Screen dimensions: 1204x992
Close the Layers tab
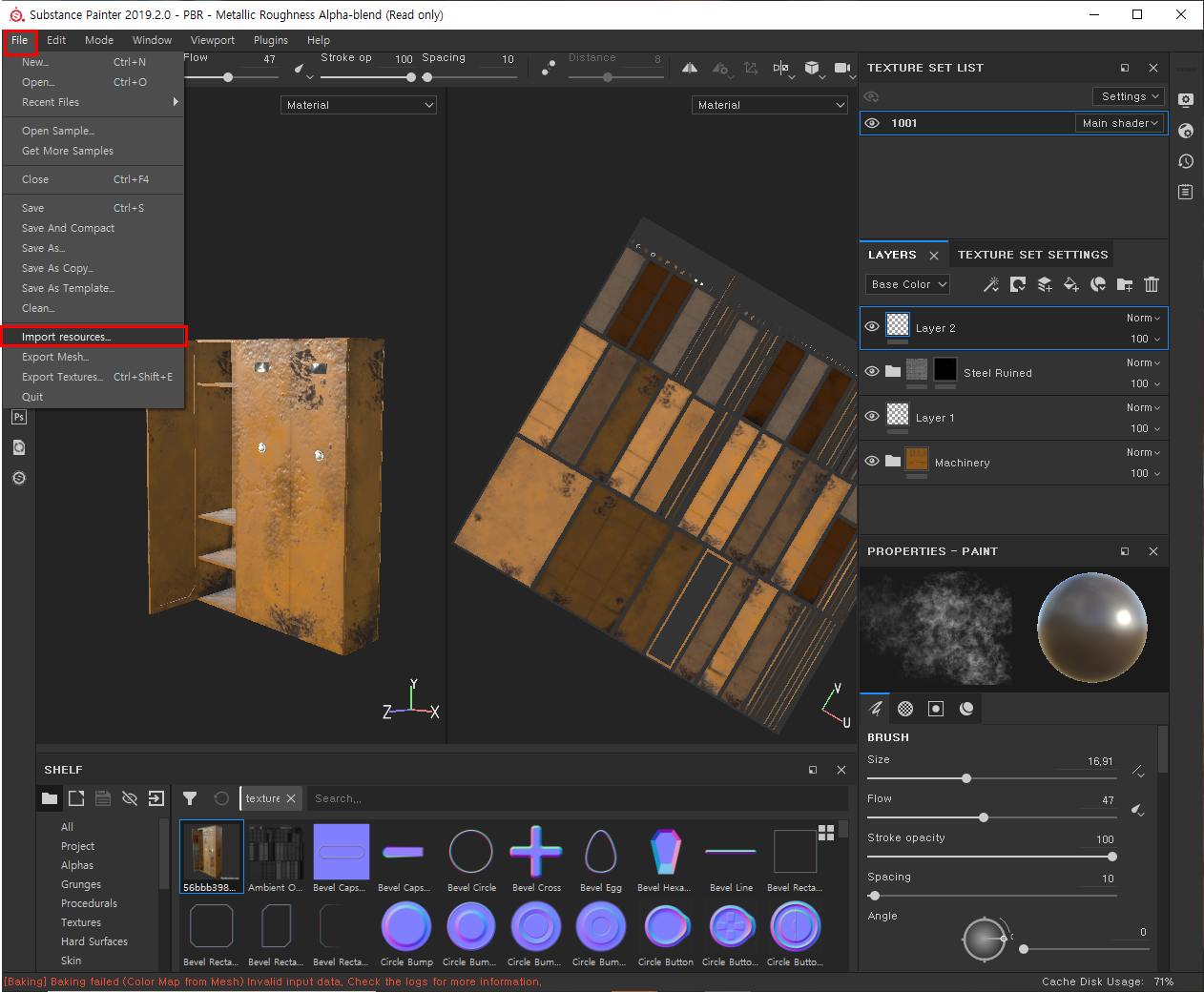tap(934, 256)
